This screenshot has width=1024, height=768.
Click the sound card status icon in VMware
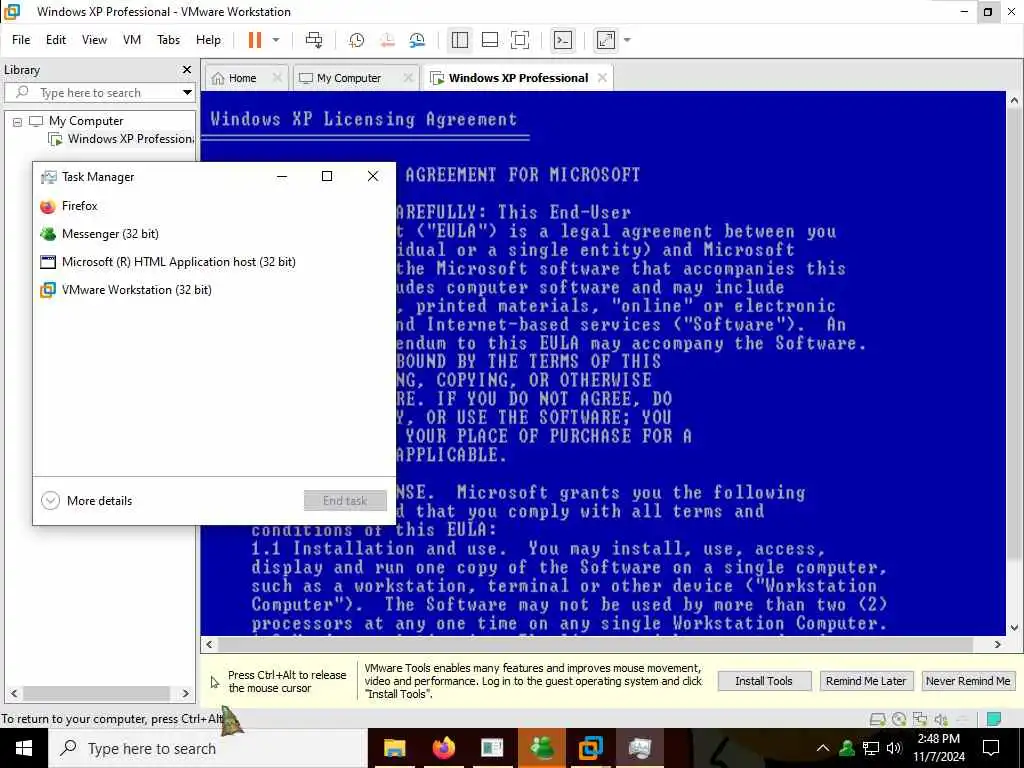click(x=941, y=719)
